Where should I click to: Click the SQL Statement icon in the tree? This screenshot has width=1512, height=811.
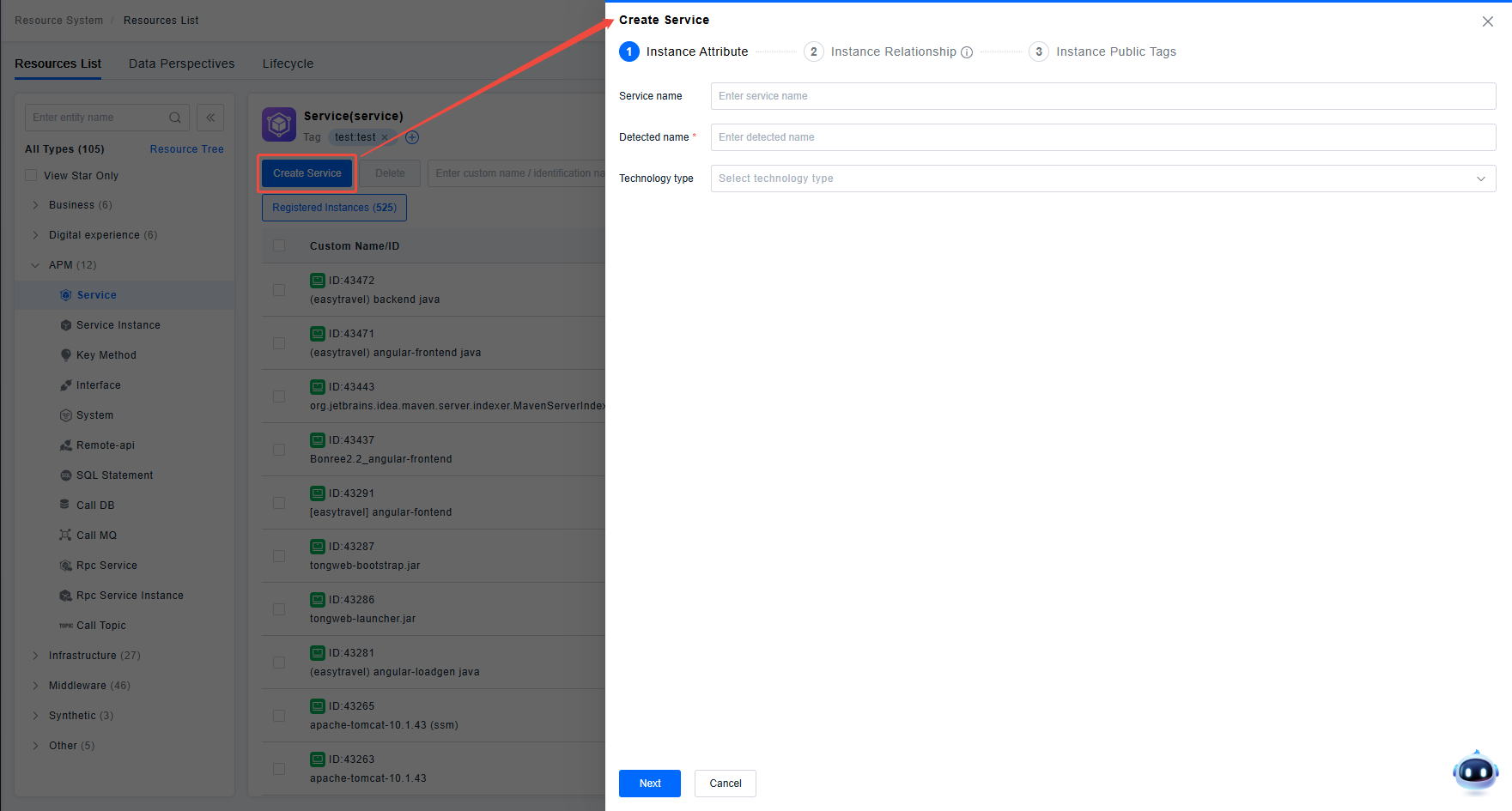point(66,475)
